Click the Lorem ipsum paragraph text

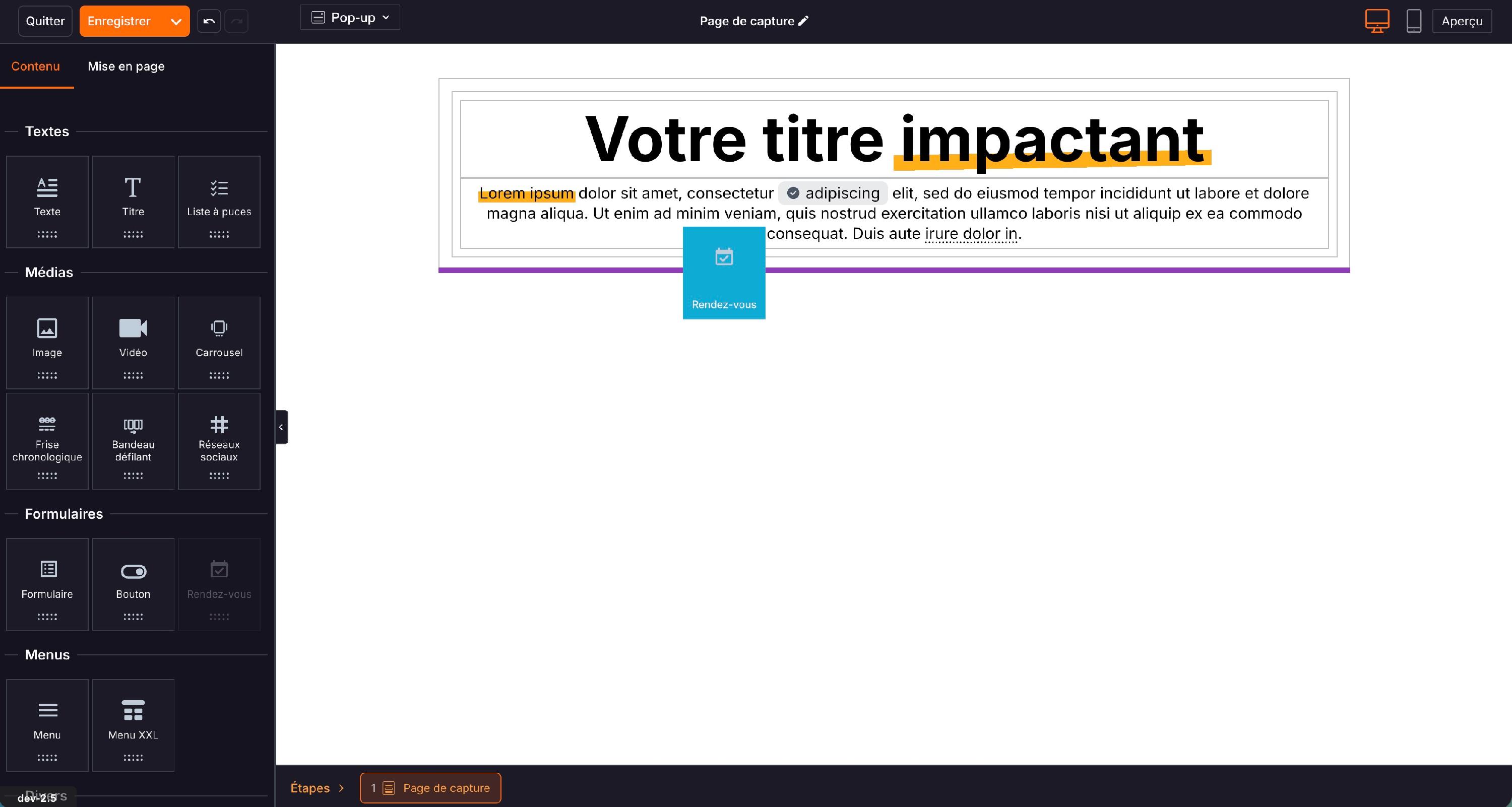[895, 213]
